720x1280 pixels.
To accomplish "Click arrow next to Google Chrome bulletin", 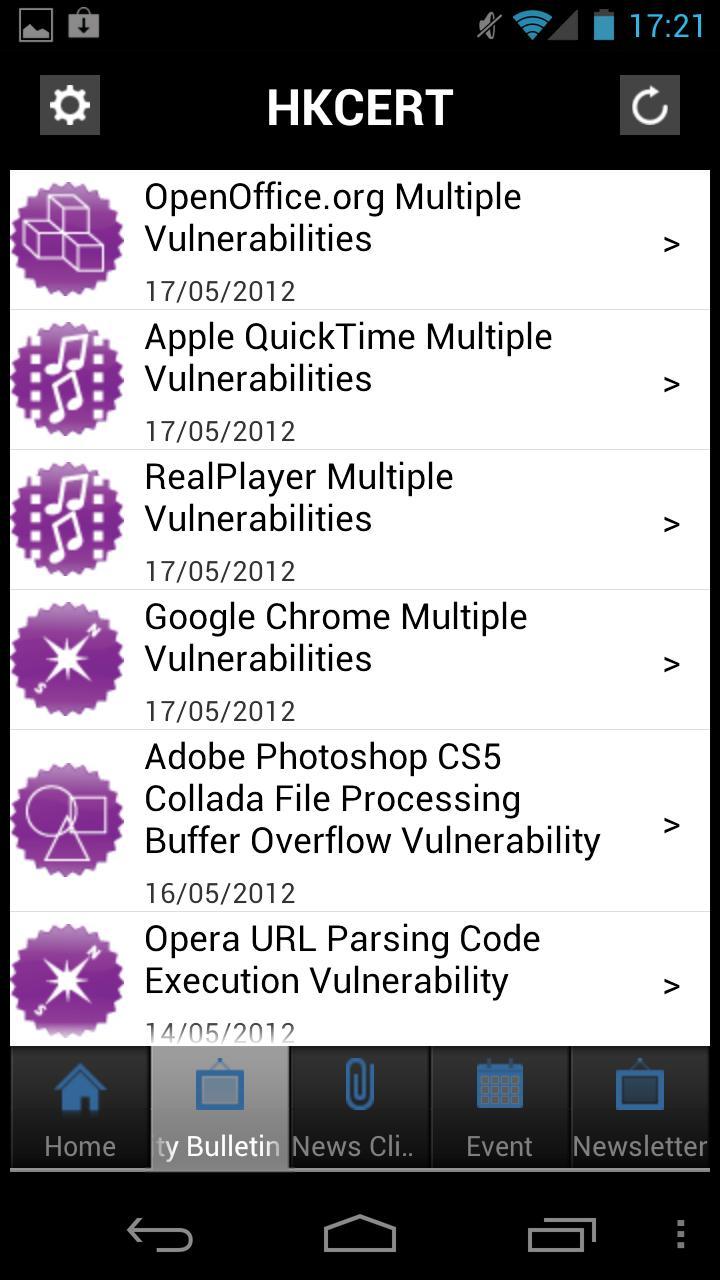I will (x=672, y=664).
